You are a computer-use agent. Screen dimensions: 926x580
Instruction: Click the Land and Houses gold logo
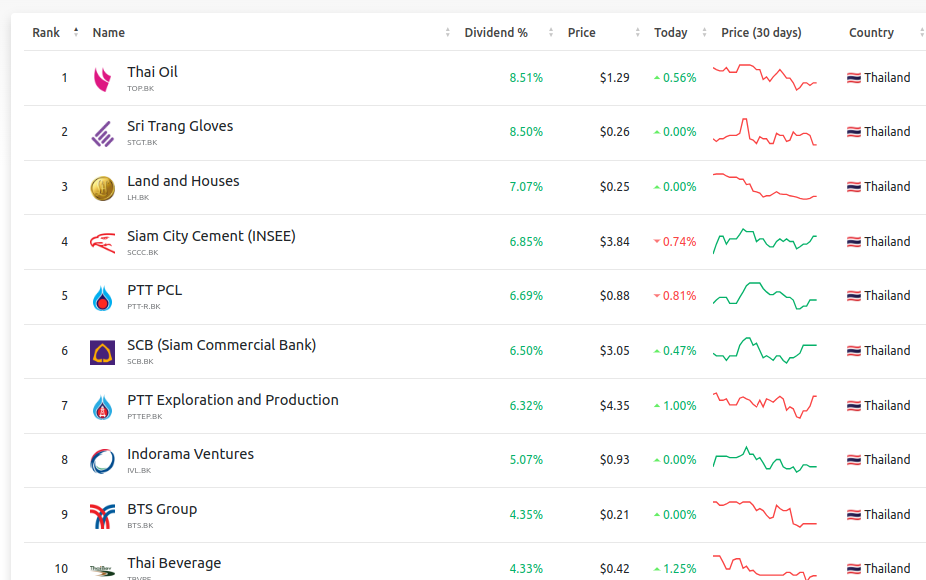(x=102, y=188)
